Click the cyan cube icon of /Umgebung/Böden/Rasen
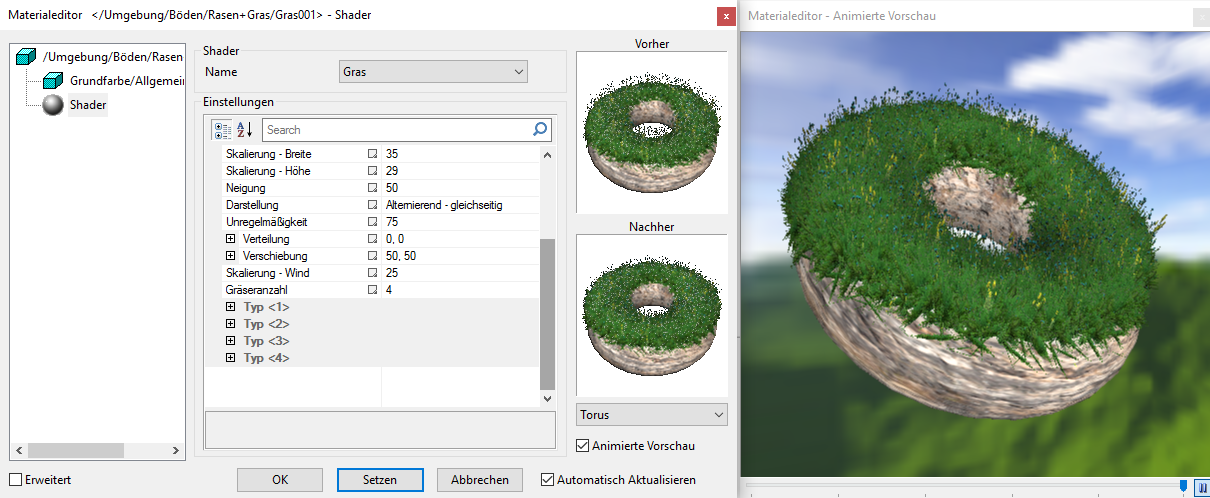Viewport: 1210px width, 498px height. pos(27,57)
